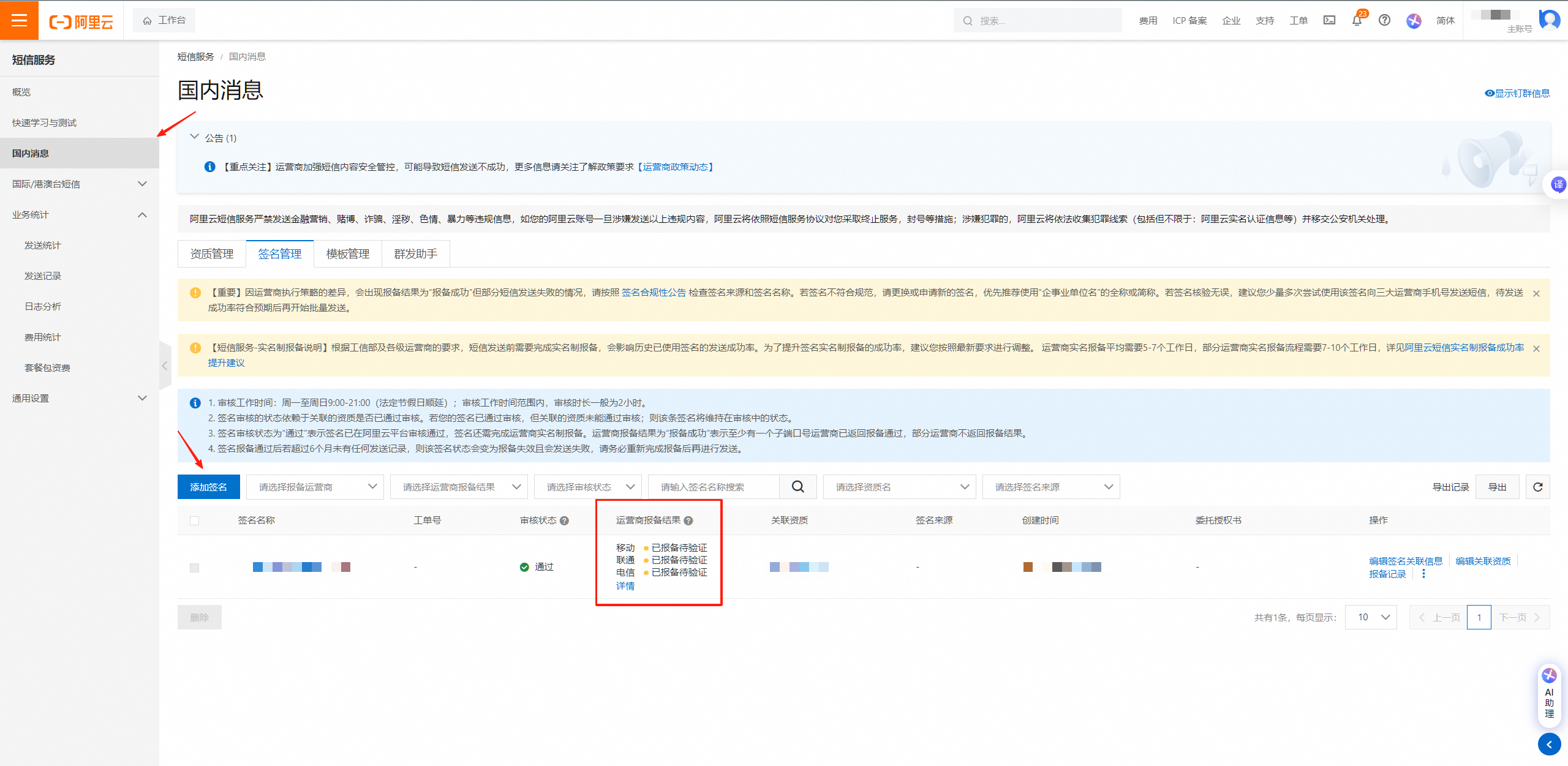Switch to 模板管理 tab
The image size is (1568, 766).
tap(348, 253)
